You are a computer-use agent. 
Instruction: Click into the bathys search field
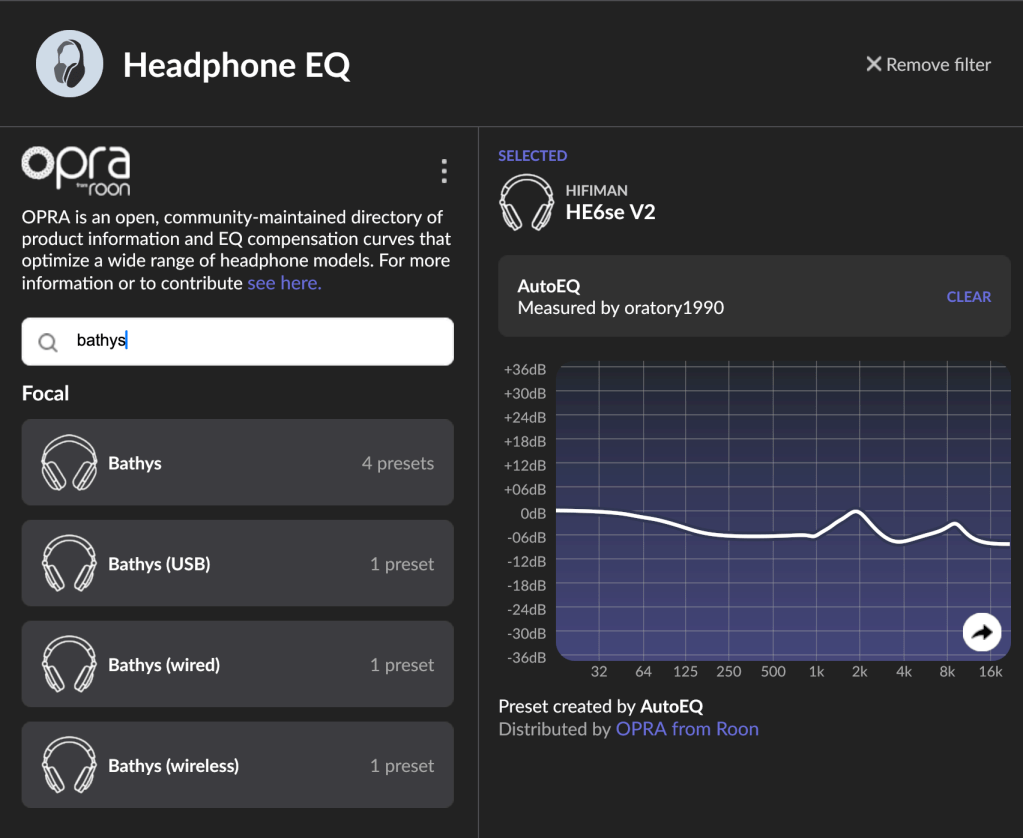click(x=260, y=341)
